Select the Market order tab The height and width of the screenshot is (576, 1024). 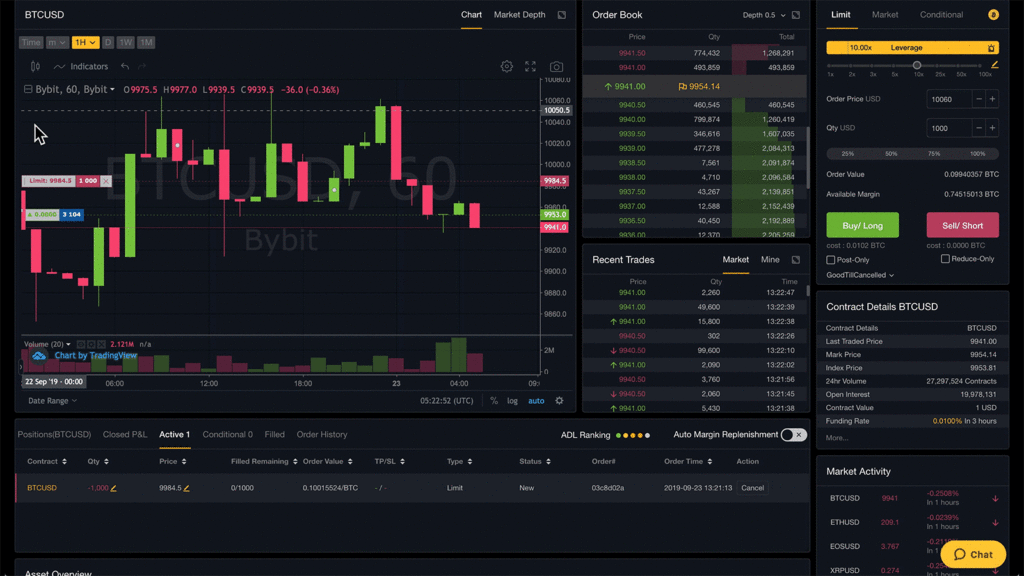(885, 15)
